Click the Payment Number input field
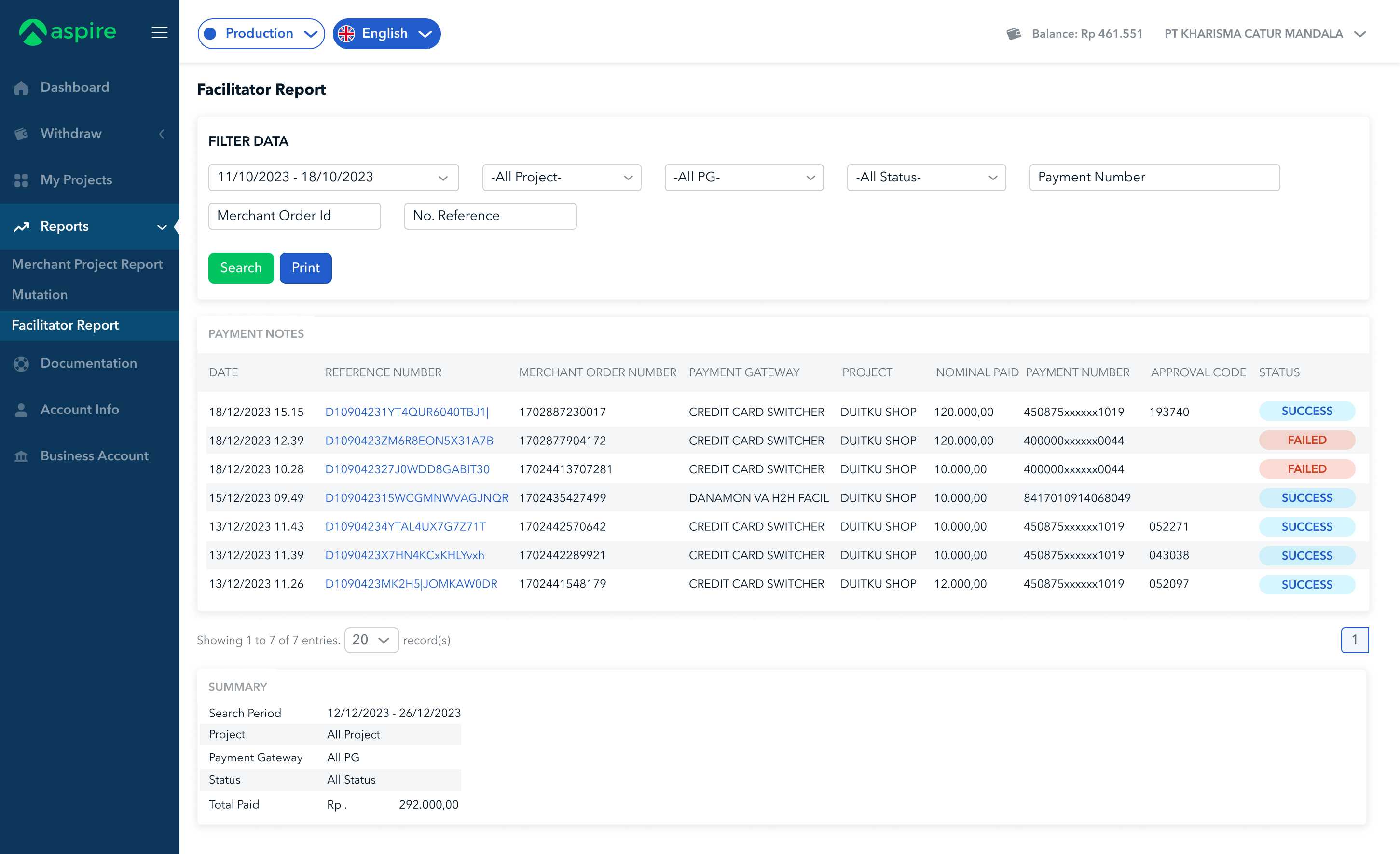Screen dimensions: 1400x854 [1154, 177]
